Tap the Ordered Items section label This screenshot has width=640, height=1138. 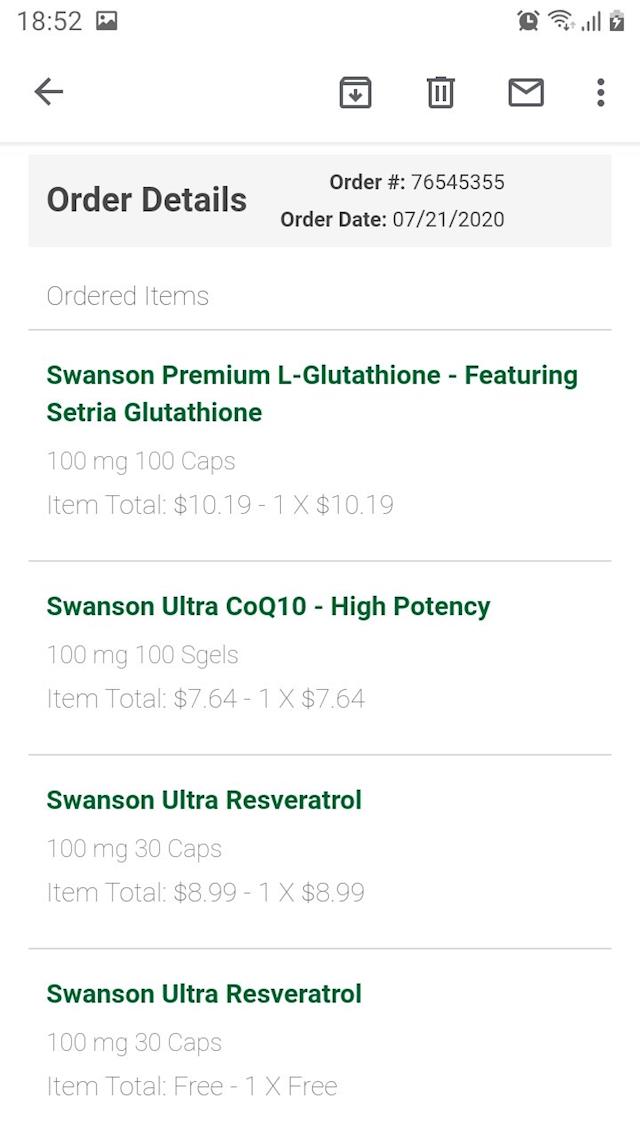coord(128,296)
